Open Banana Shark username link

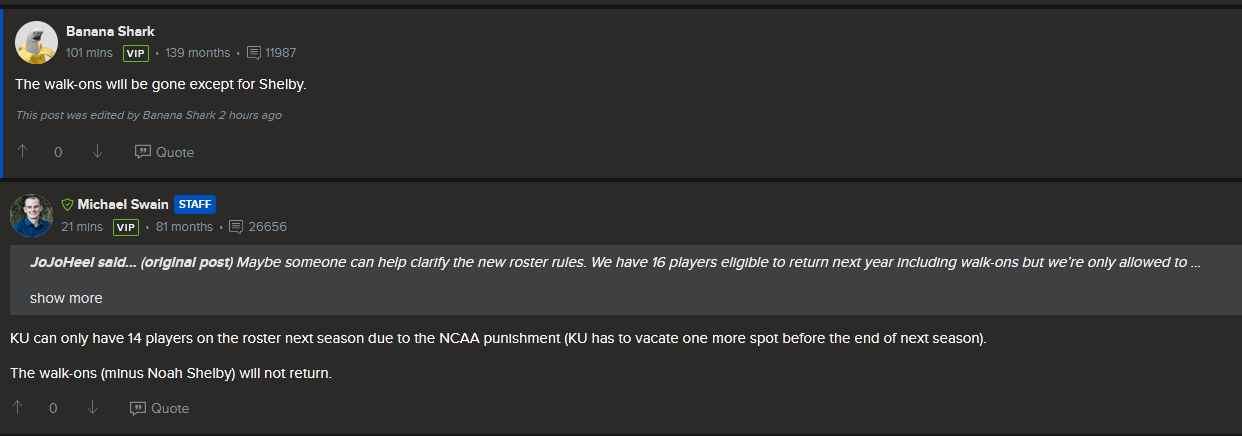(x=110, y=32)
